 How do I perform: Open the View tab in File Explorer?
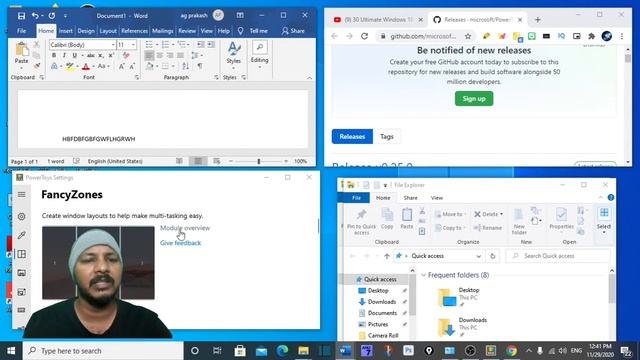coord(436,198)
